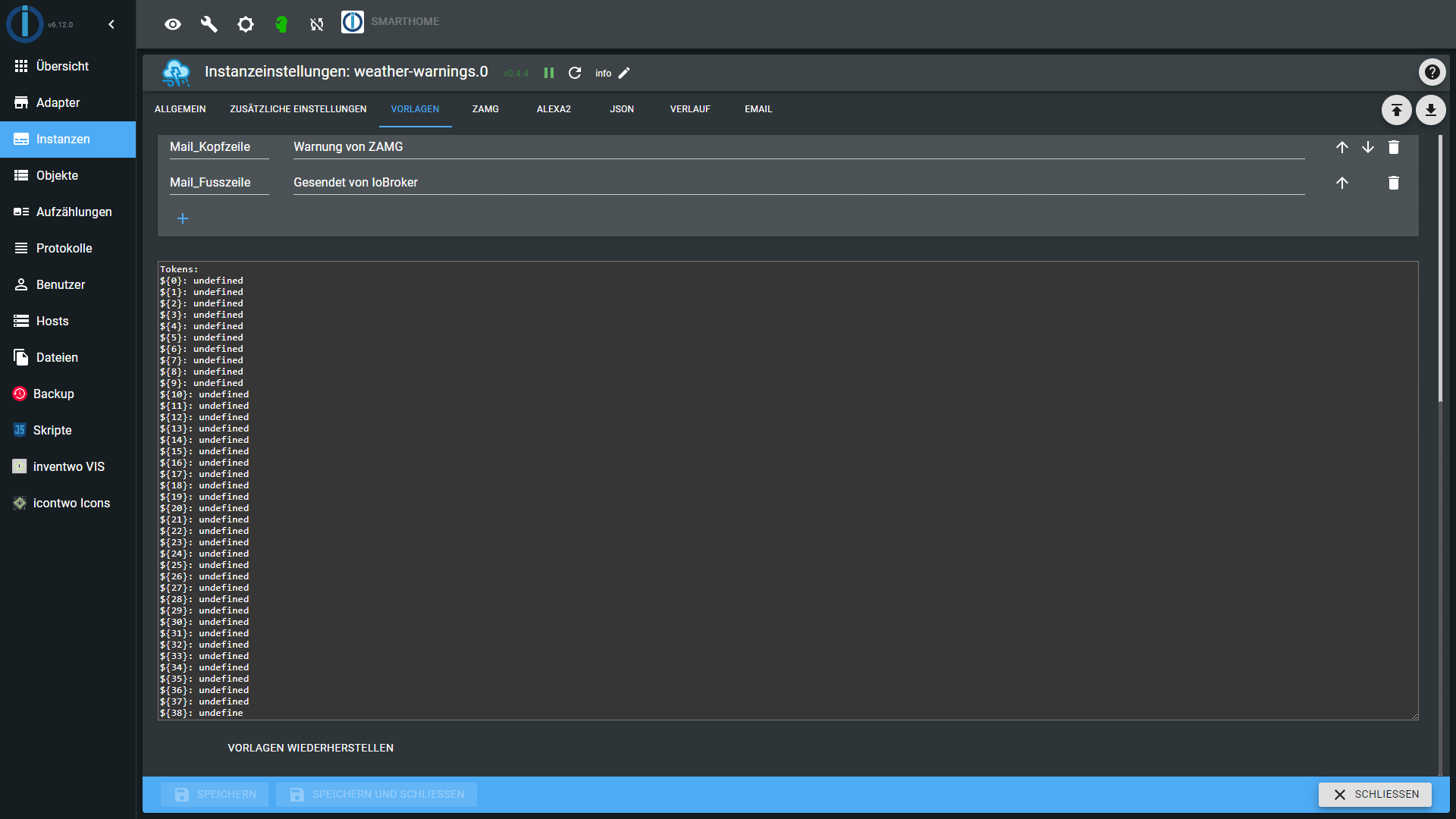Open Backup adapter page
The image size is (1456, 819).
click(x=67, y=394)
